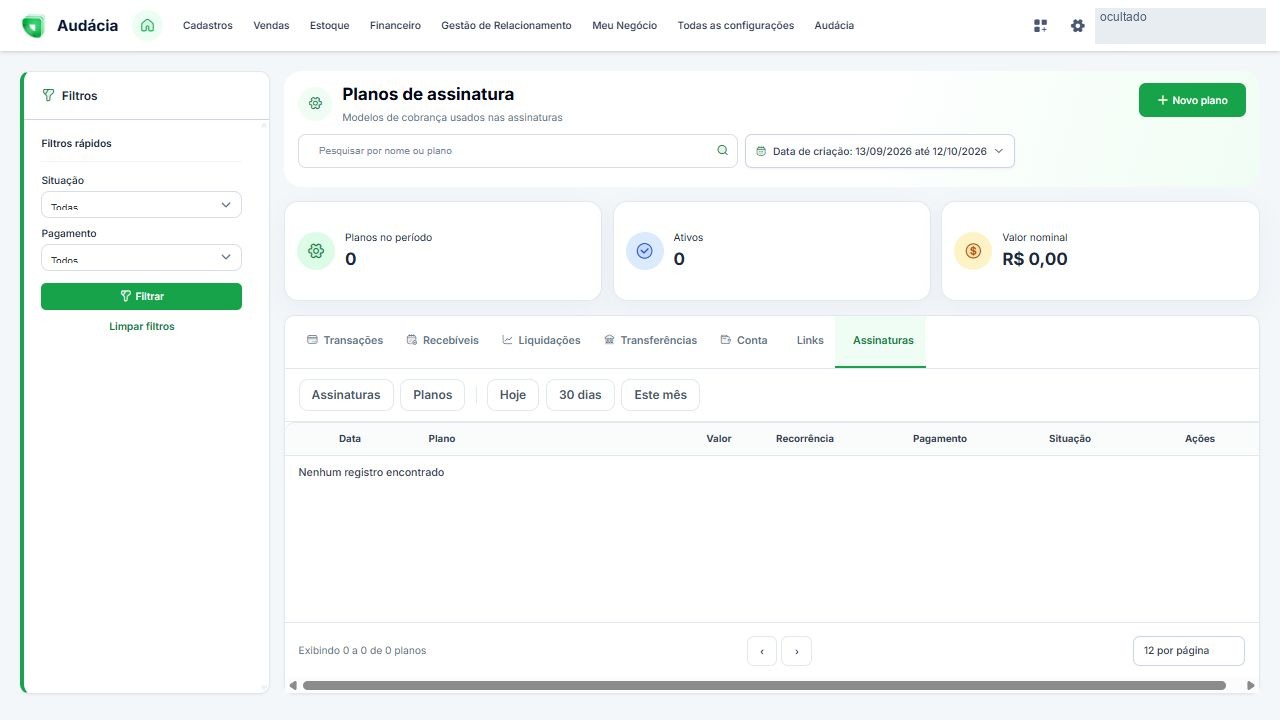Focus the Pesquisar por nome ou plano field
The width and height of the screenshot is (1280, 720).
click(x=518, y=151)
